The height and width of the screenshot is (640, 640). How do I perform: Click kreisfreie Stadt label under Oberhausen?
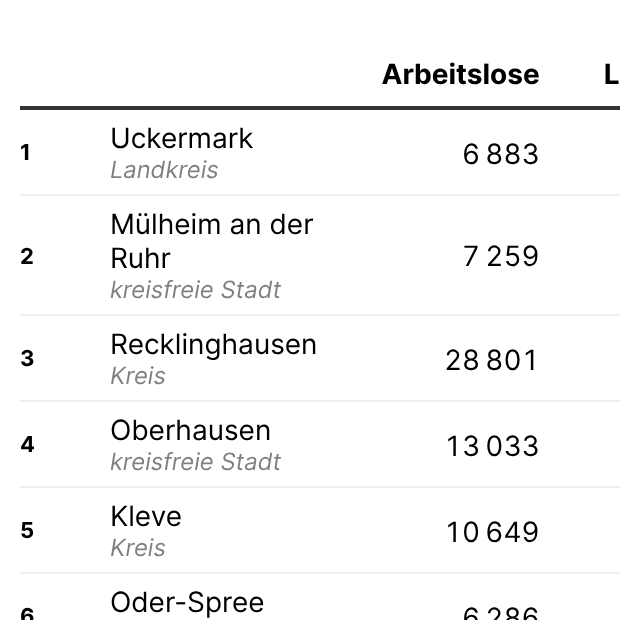[x=196, y=462]
